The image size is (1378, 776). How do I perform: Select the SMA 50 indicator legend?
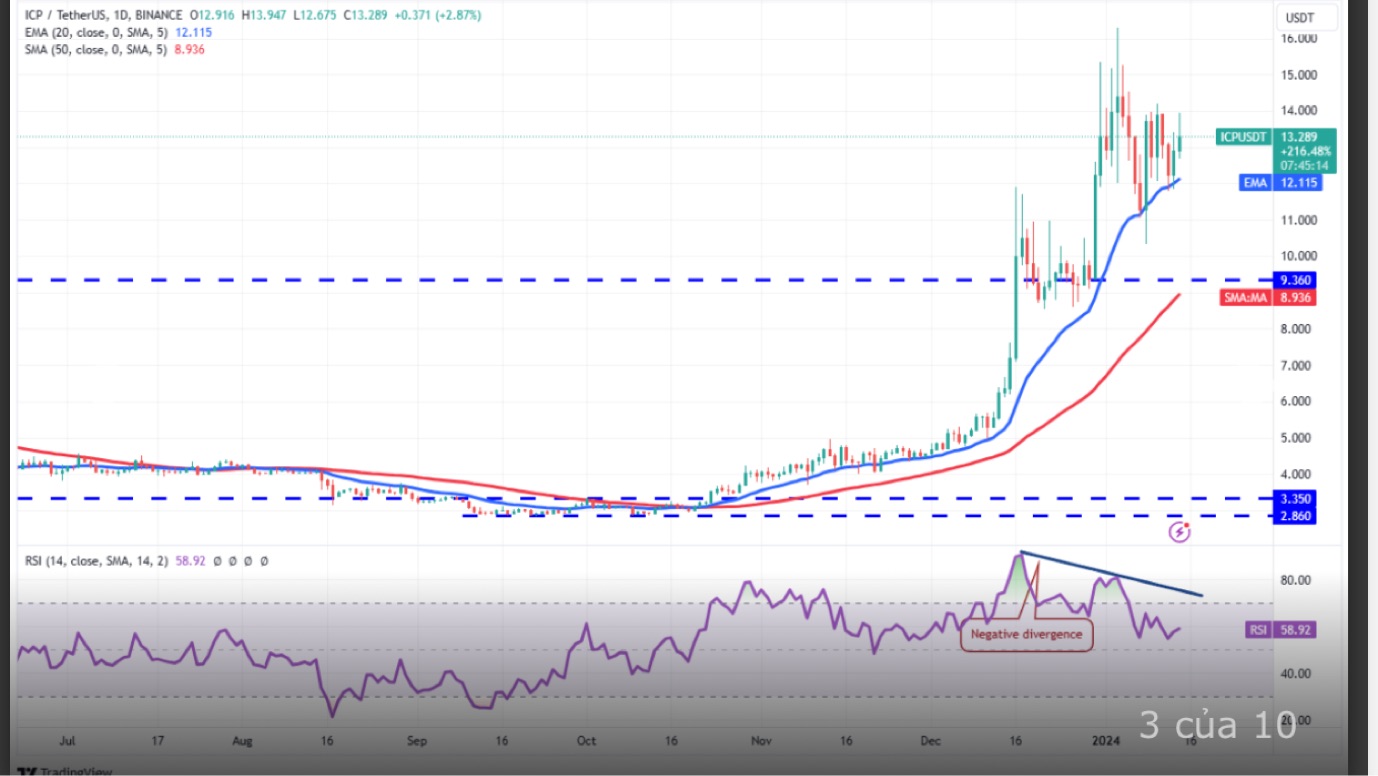pyautogui.click(x=95, y=50)
